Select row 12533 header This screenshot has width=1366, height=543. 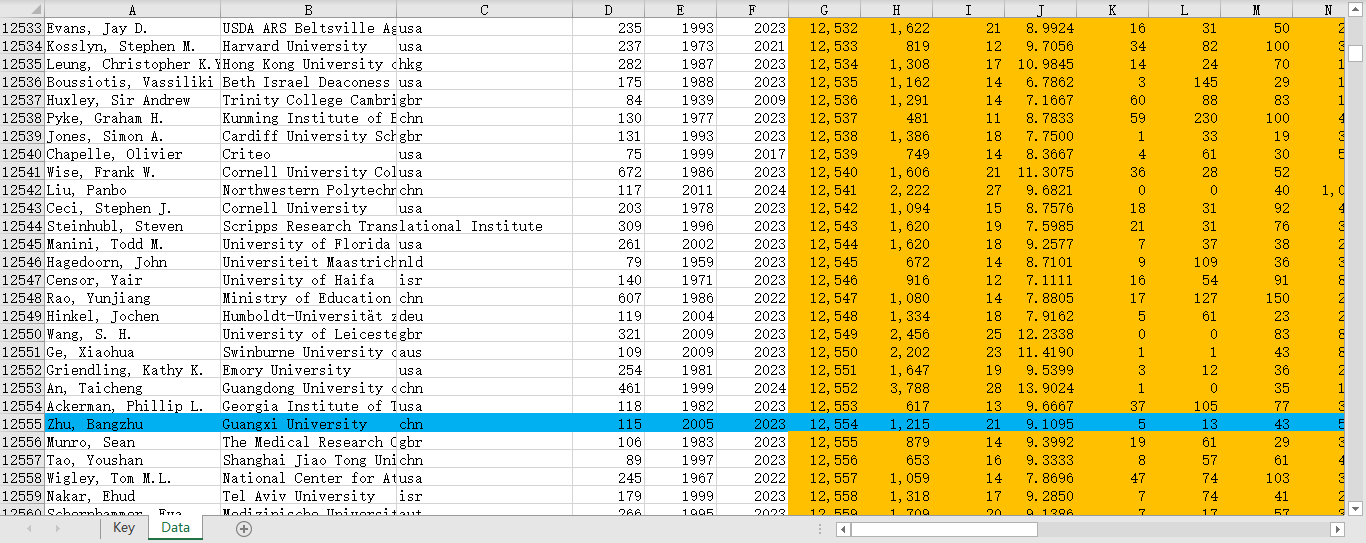pos(22,28)
